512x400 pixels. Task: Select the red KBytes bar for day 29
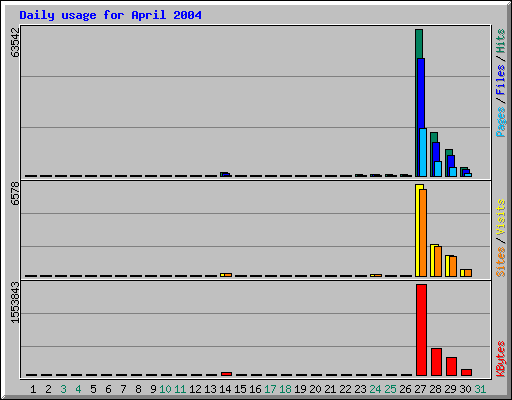(451, 367)
